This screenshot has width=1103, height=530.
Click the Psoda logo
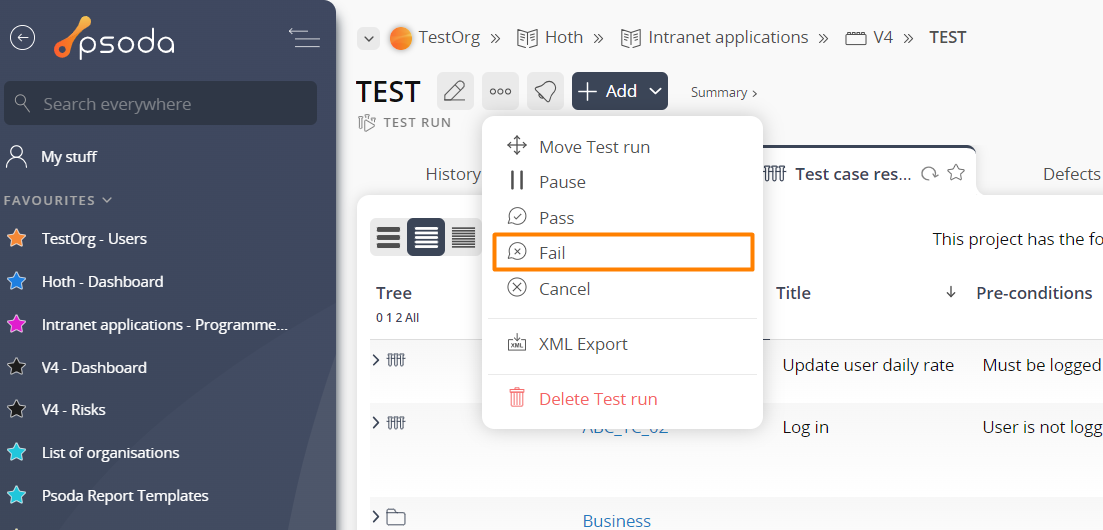[115, 38]
